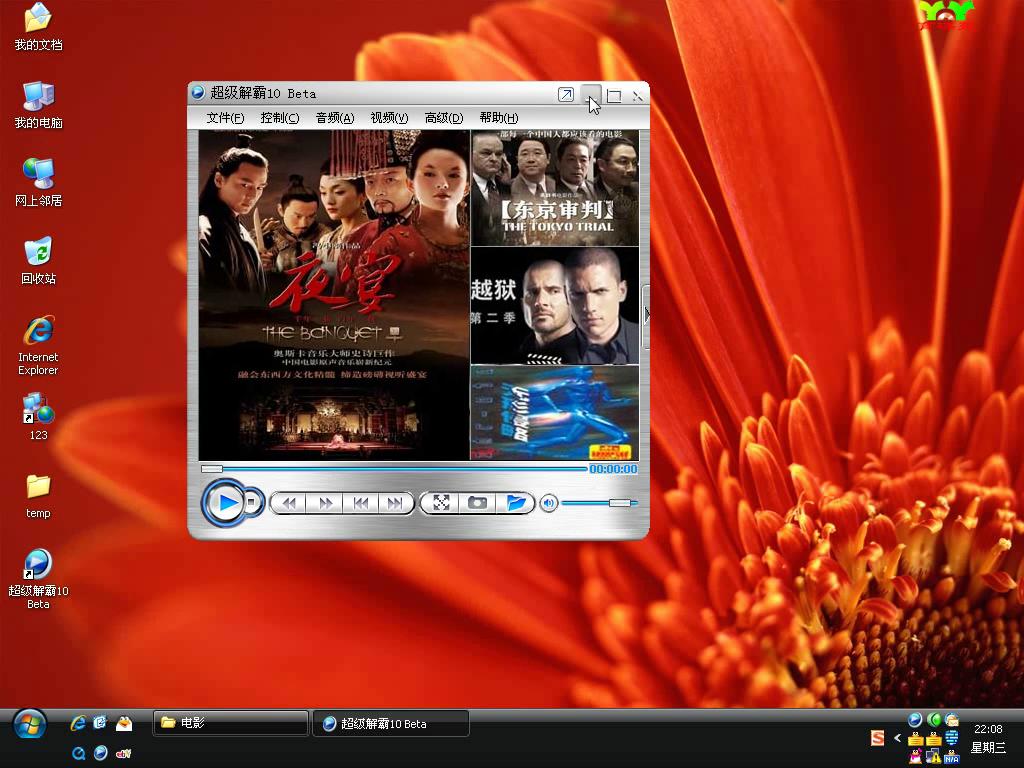Click the first yellow QQ message tray icon
Image resolution: width=1024 pixels, height=768 pixels.
915,738
